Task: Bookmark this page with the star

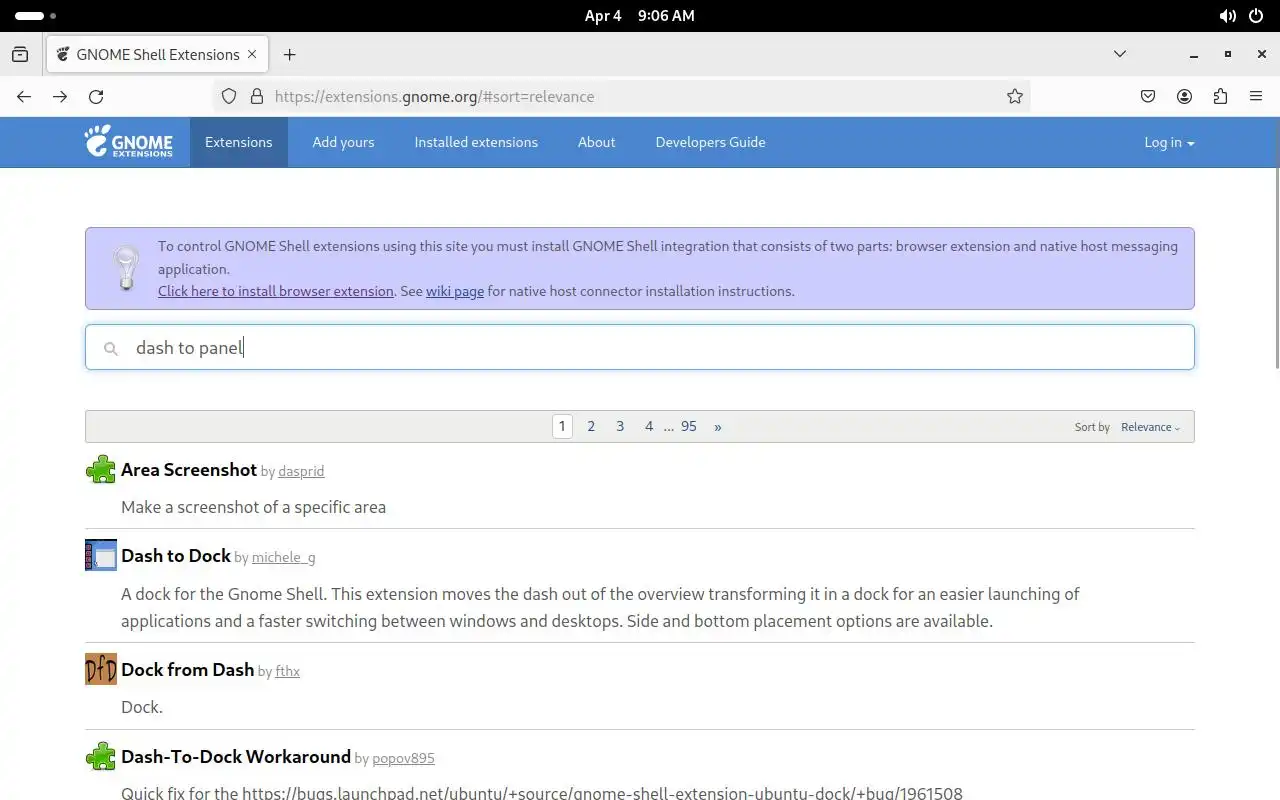Action: pos(1015,97)
